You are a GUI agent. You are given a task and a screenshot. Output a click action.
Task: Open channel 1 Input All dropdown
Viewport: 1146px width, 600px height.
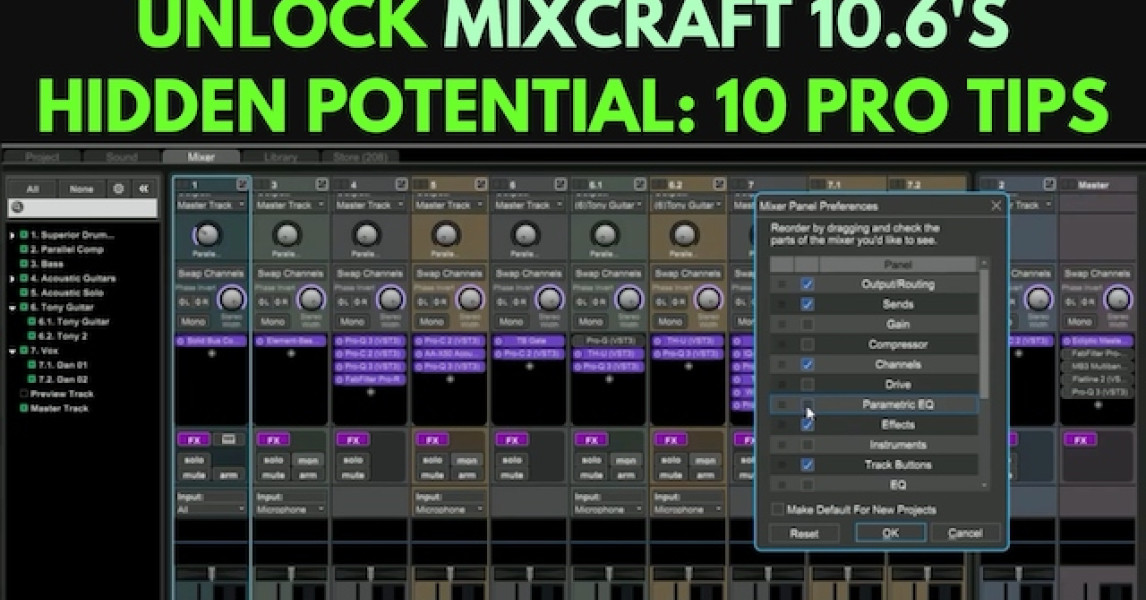(211, 509)
